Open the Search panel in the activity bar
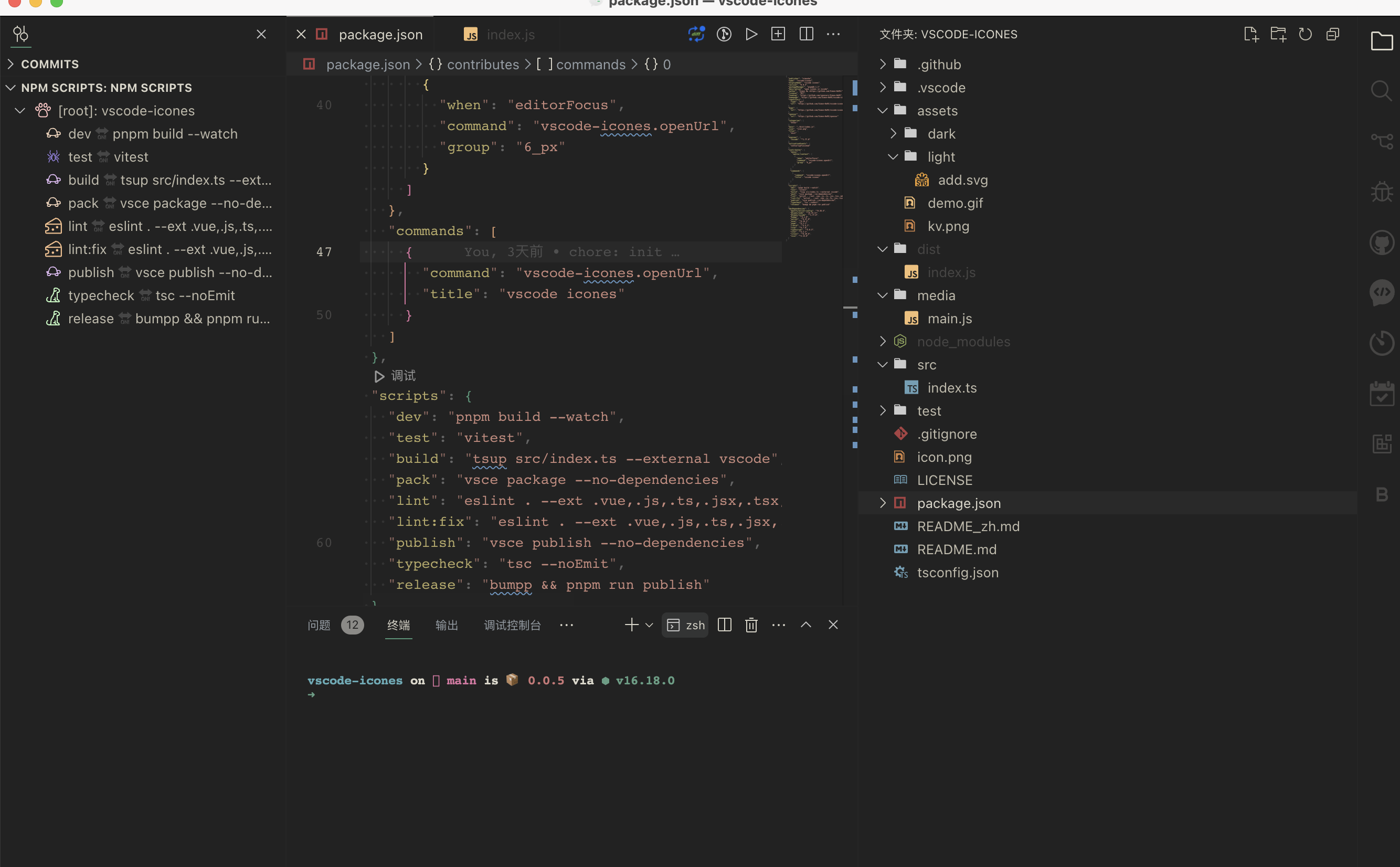 (1382, 91)
